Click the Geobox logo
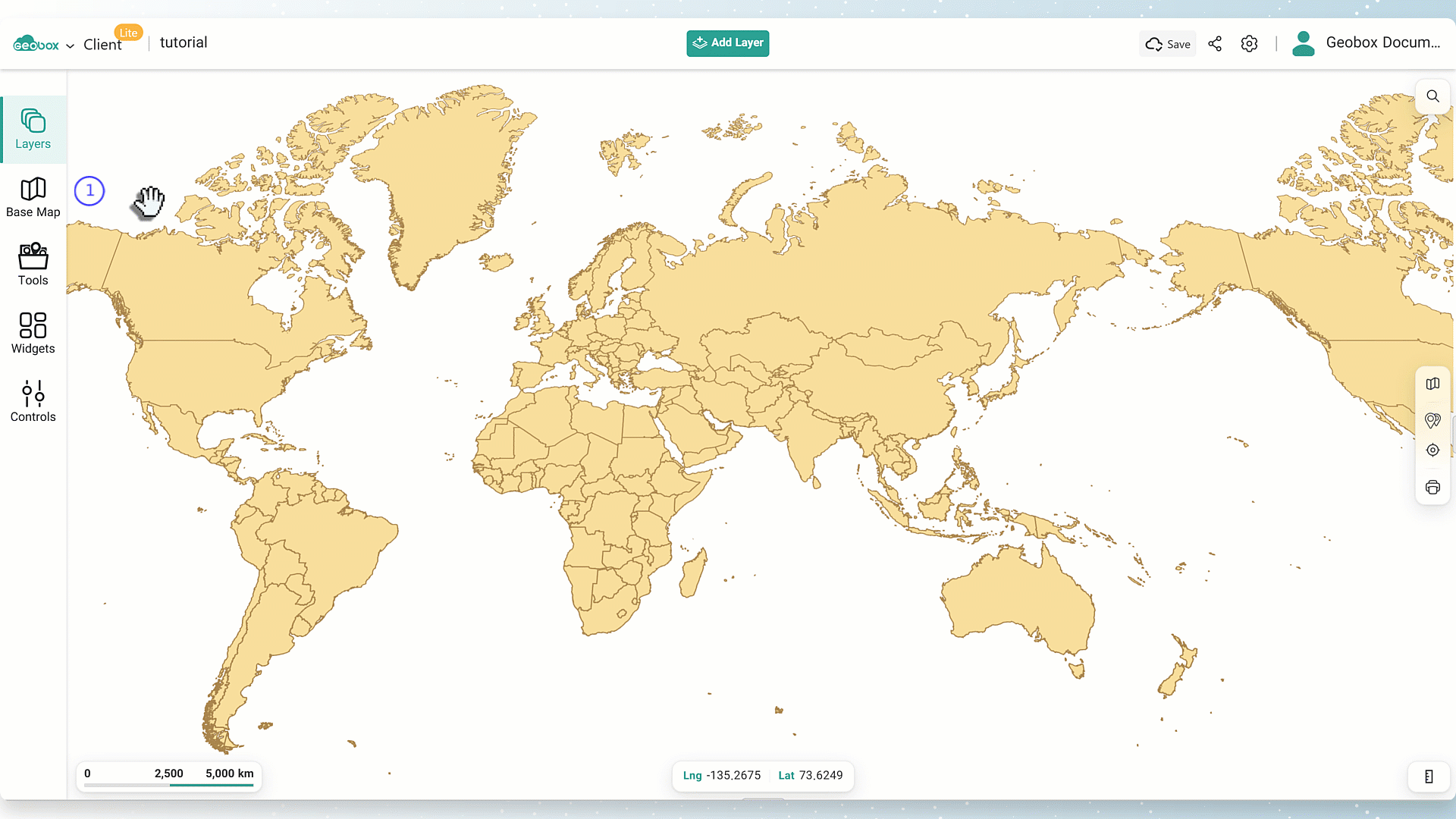Viewport: 1456px width, 819px height. [36, 44]
